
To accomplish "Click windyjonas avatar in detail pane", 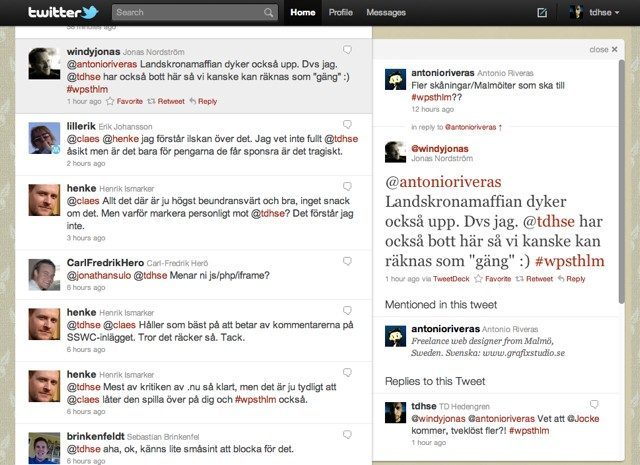I will [396, 152].
